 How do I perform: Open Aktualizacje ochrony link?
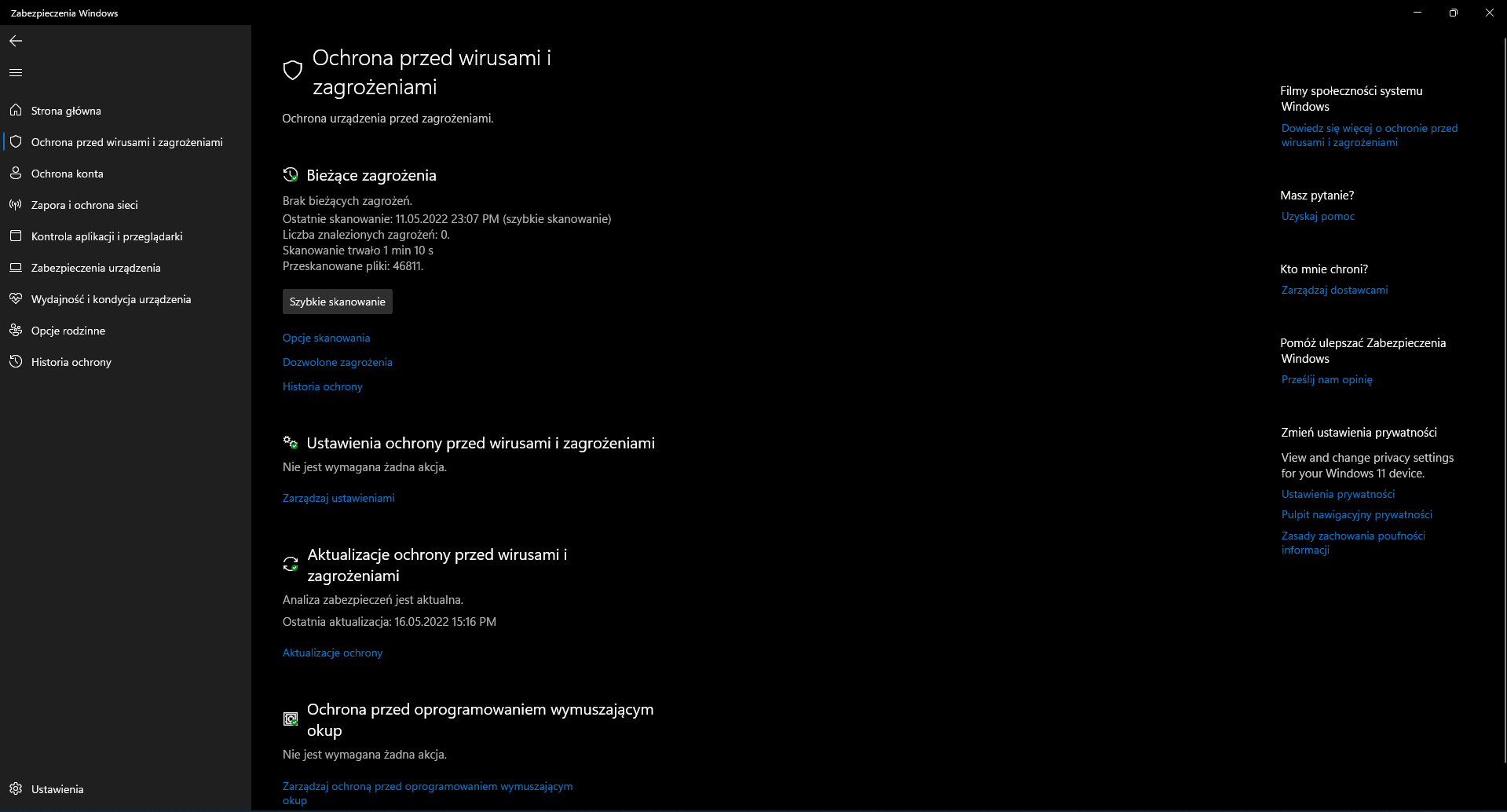click(332, 653)
